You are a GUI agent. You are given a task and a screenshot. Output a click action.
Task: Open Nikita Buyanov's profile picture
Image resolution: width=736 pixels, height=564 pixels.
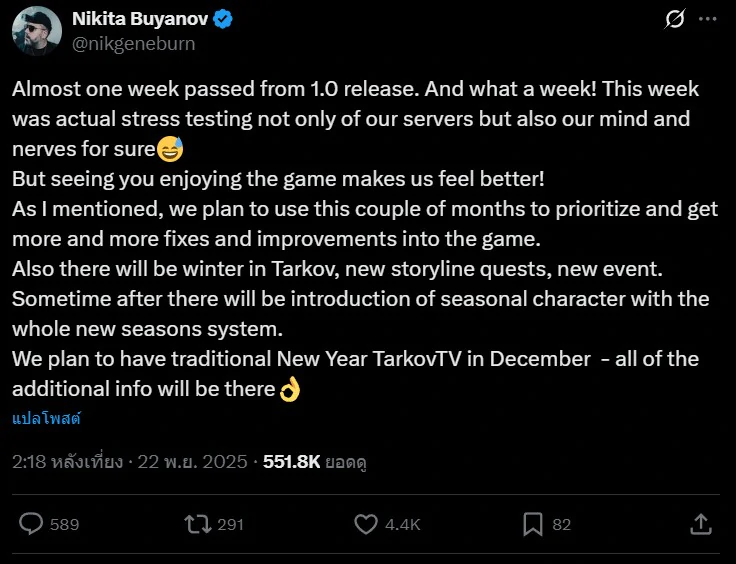click(x=37, y=30)
